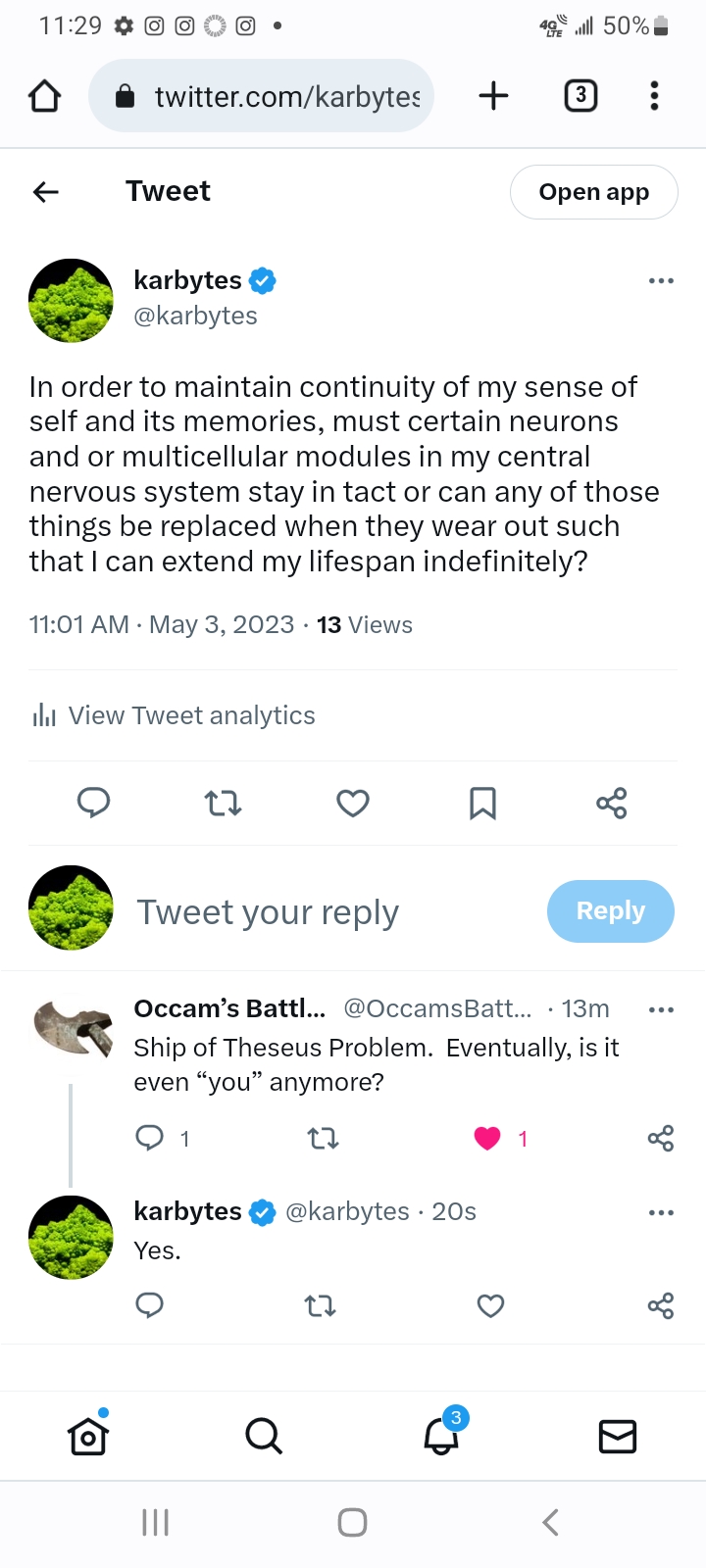Tap the back arrow beside Tweet
The image size is (706, 1568).
point(46,192)
